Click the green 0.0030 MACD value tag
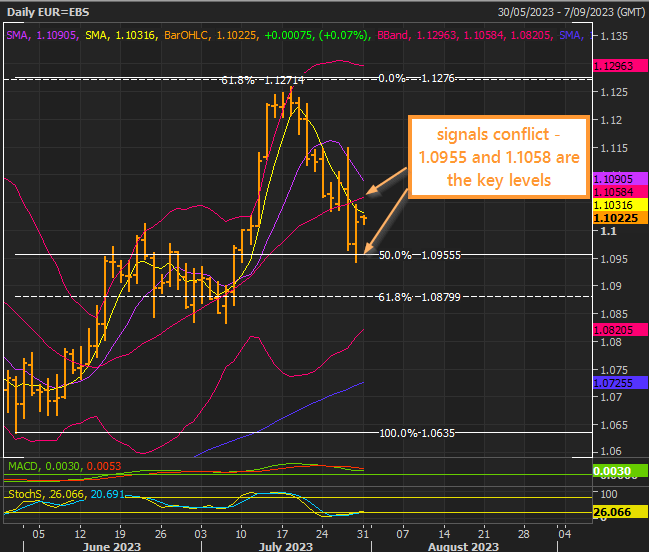 point(620,471)
